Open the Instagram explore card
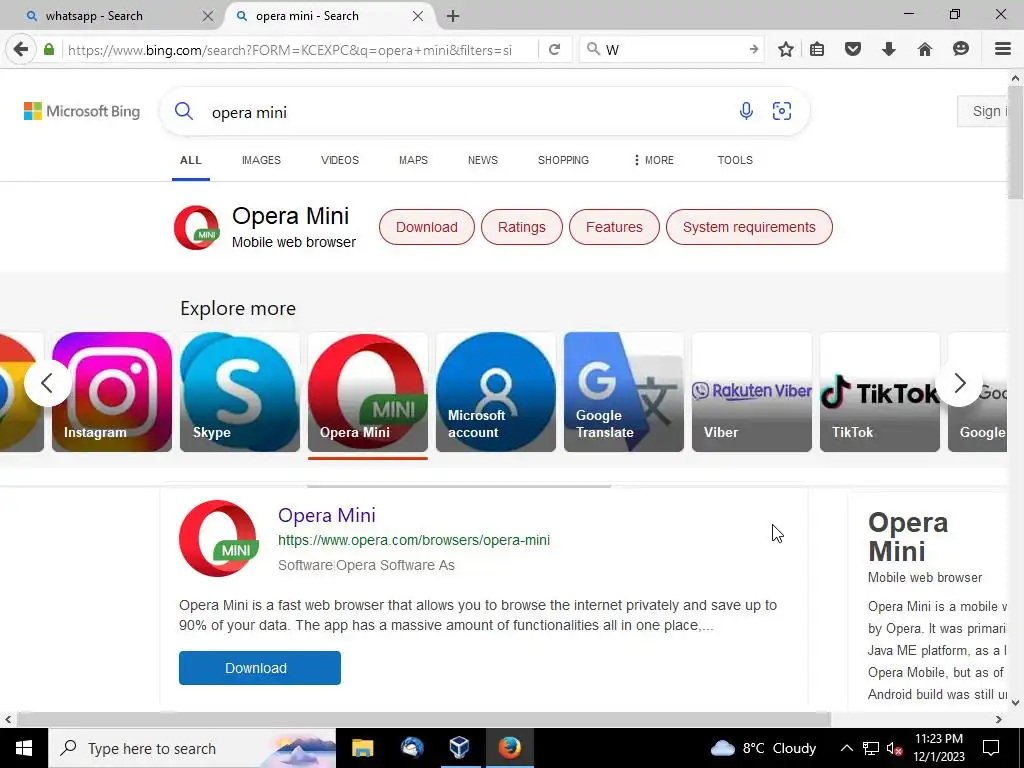1024x768 pixels. pos(112,392)
